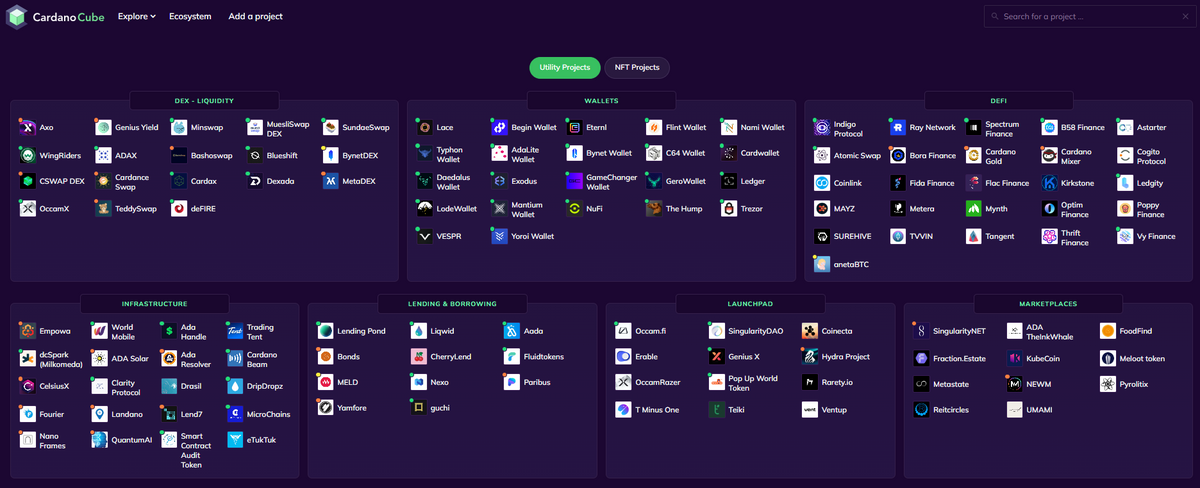Click the Eternl wallet icon
This screenshot has height=488, width=1200.
(x=574, y=128)
